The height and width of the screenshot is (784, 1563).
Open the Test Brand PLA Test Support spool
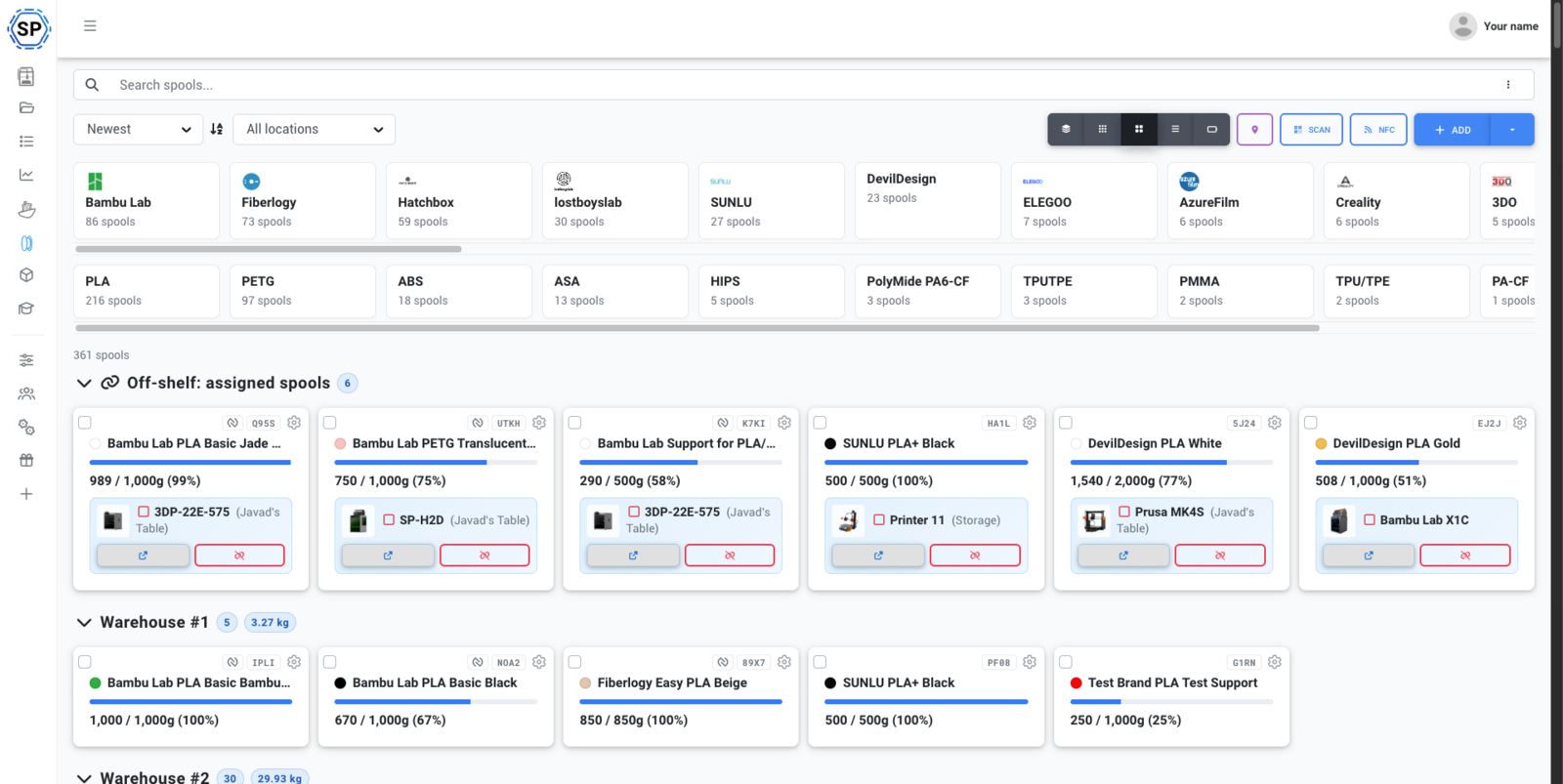(x=1172, y=682)
